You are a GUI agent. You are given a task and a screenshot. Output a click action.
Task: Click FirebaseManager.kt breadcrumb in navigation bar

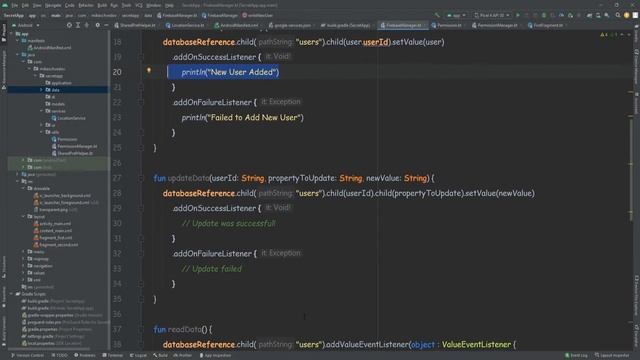tap(177, 16)
